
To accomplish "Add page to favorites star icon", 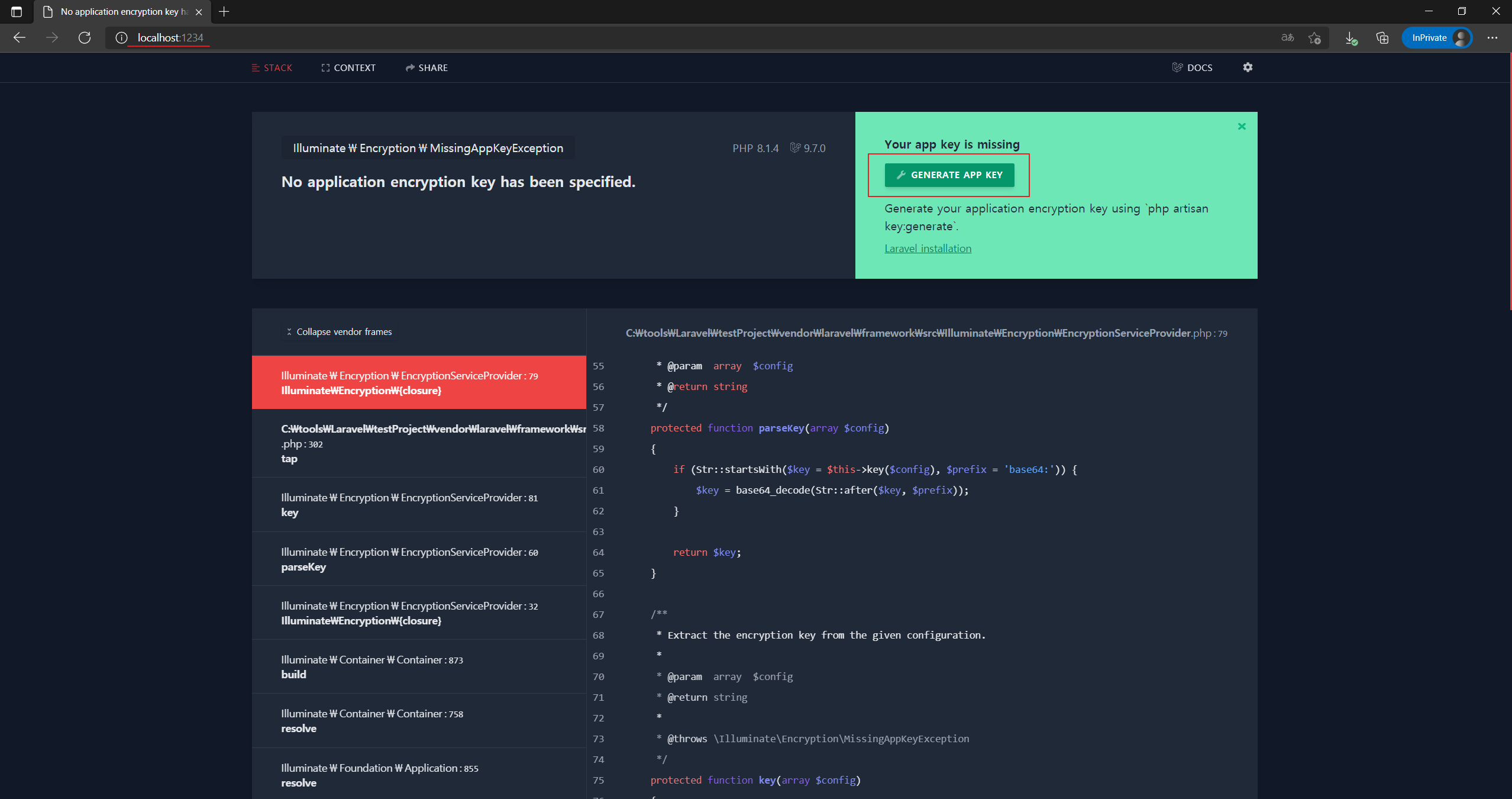I will tap(1314, 38).
